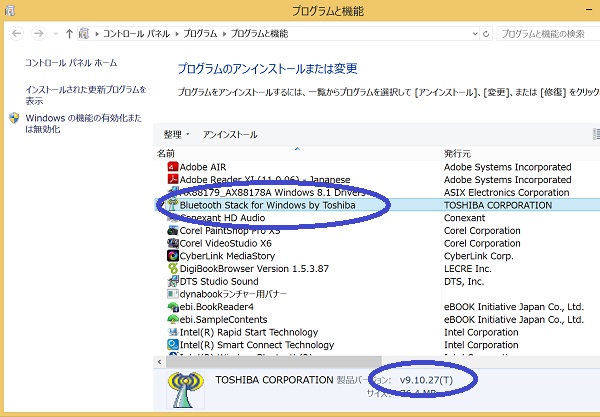600x417 pixels.
Task: Click the プログラムと機能の検索 search box
Action: [x=548, y=34]
